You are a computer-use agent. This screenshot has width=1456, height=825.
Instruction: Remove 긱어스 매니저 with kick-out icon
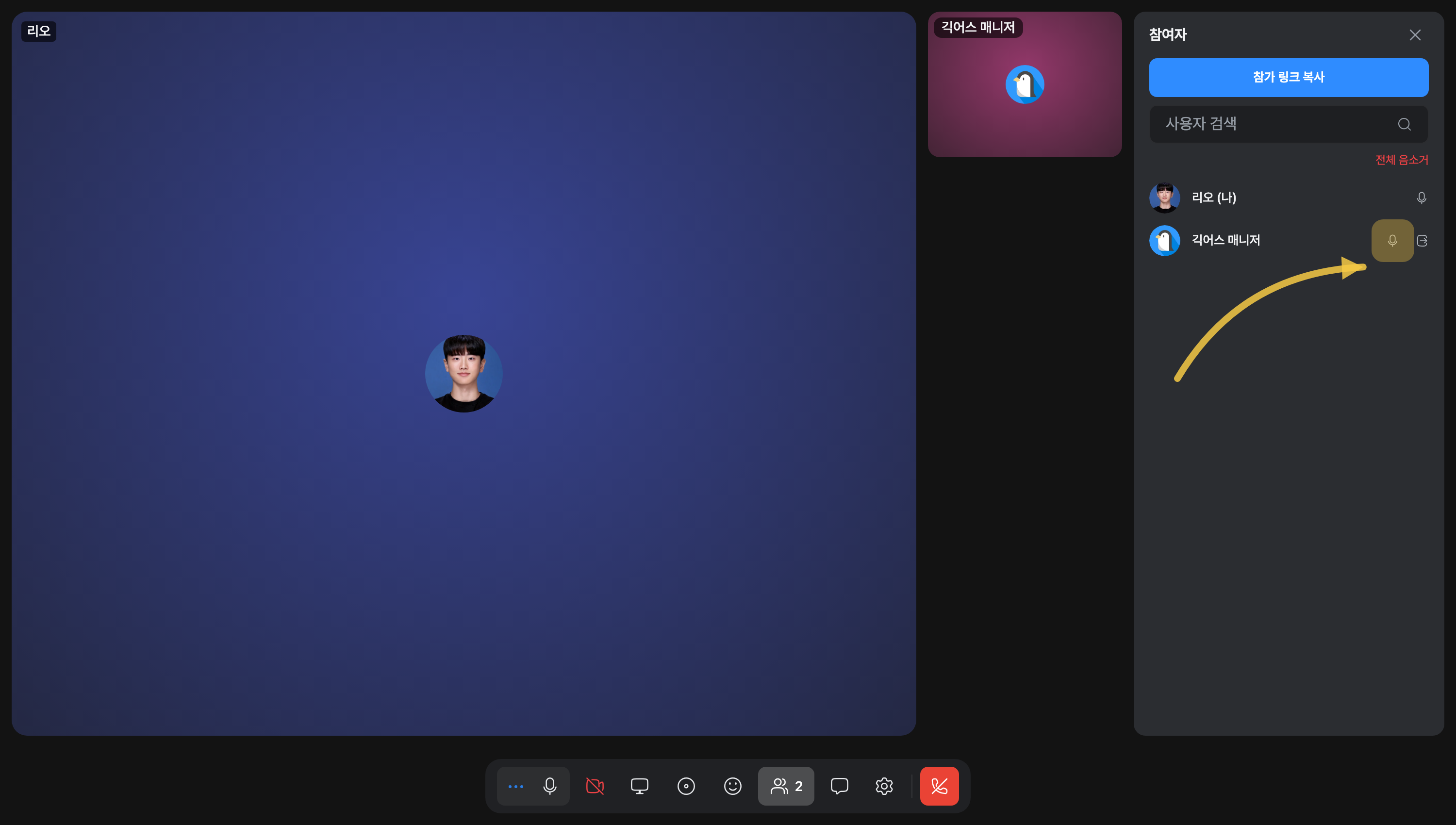(x=1422, y=241)
